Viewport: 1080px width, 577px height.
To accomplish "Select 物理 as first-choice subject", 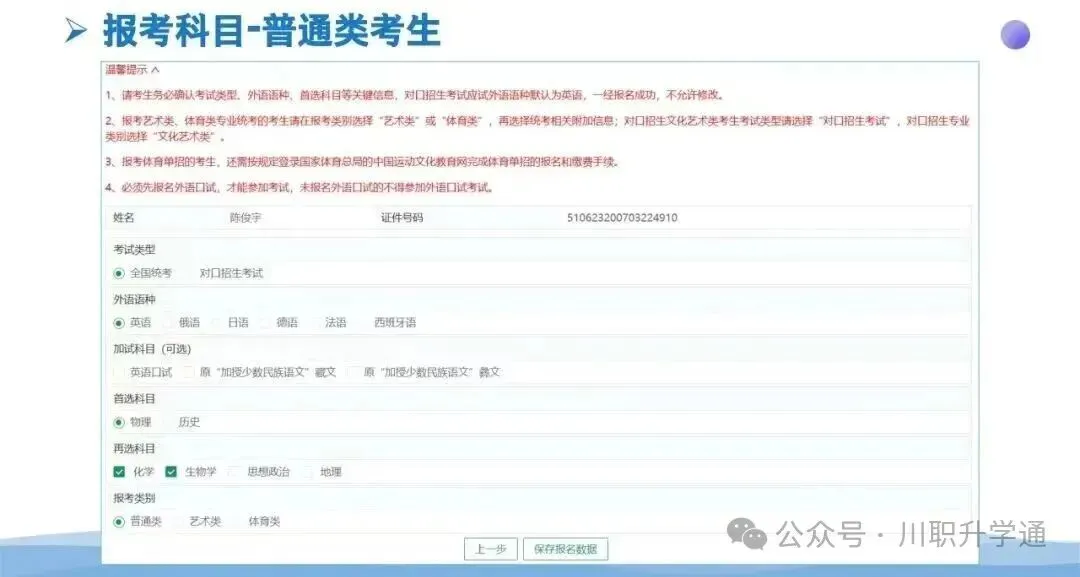I will tap(119, 422).
